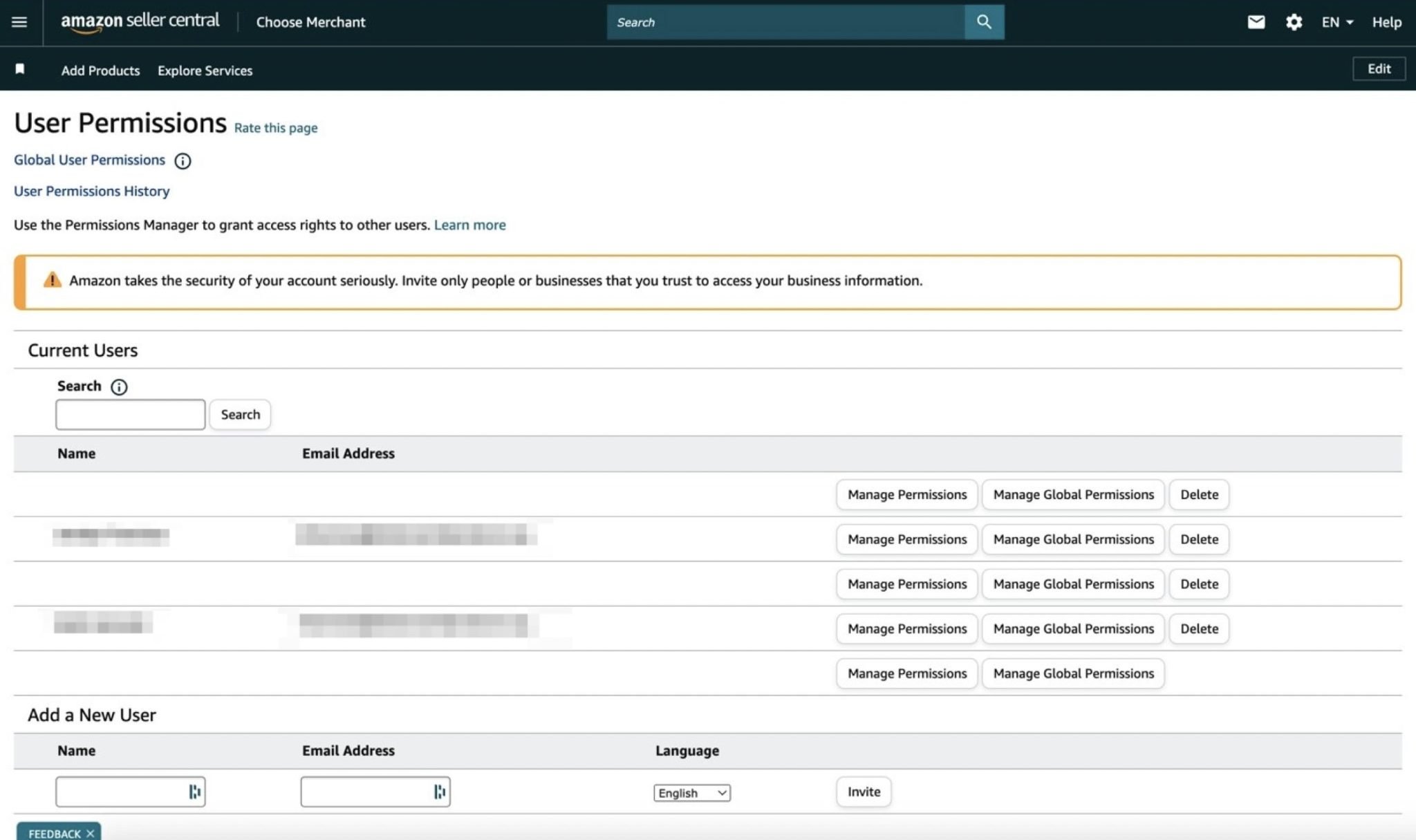
Task: Open the Add Products menu item
Action: (100, 71)
